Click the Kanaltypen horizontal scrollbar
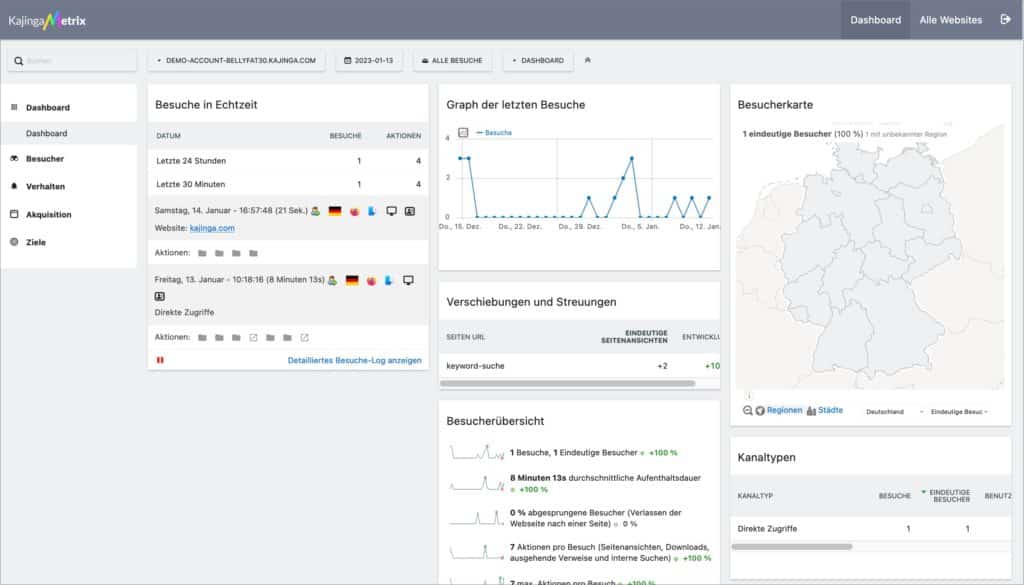The height and width of the screenshot is (585, 1024). 792,546
